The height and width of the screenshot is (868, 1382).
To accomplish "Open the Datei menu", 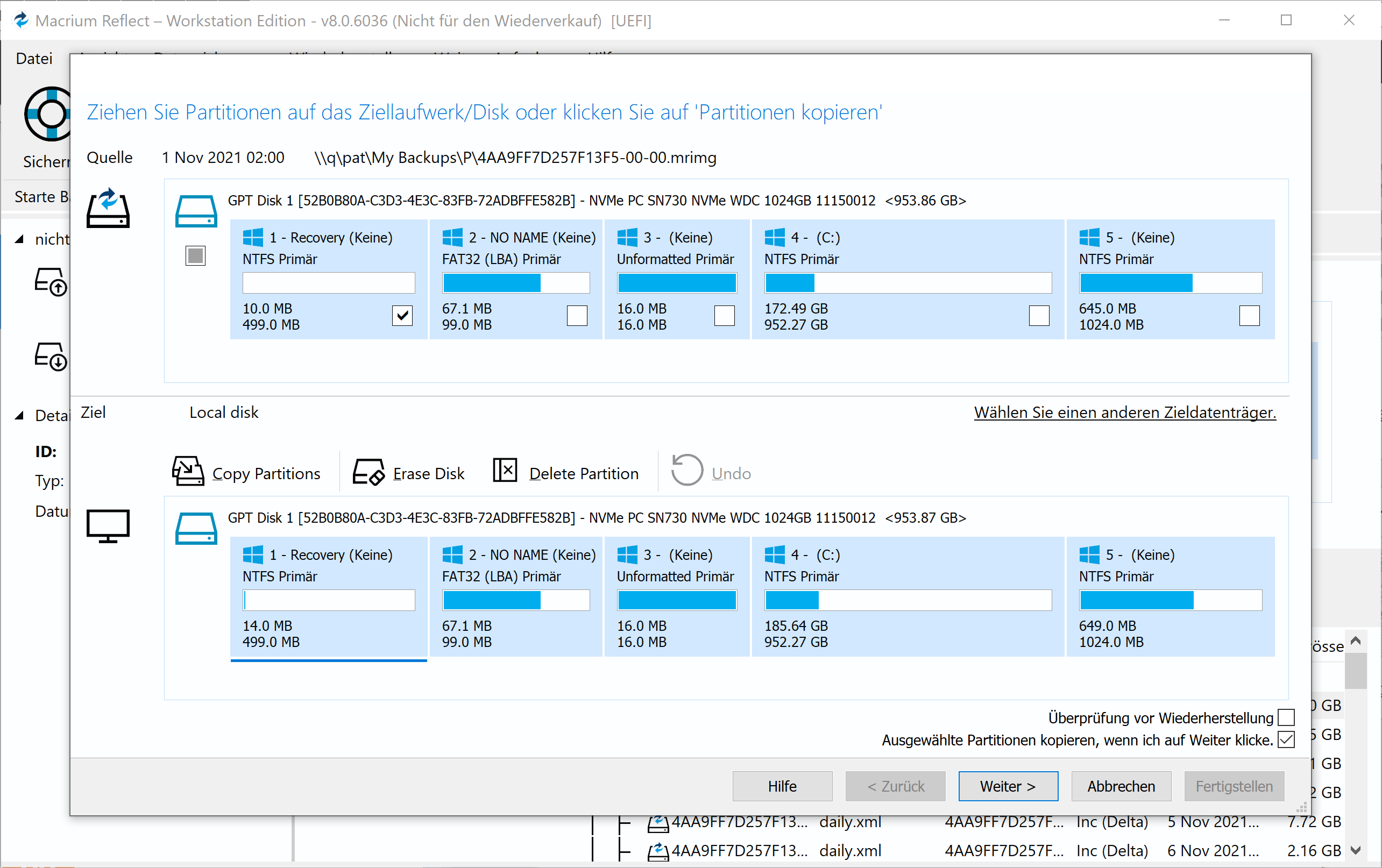I will tap(33, 58).
